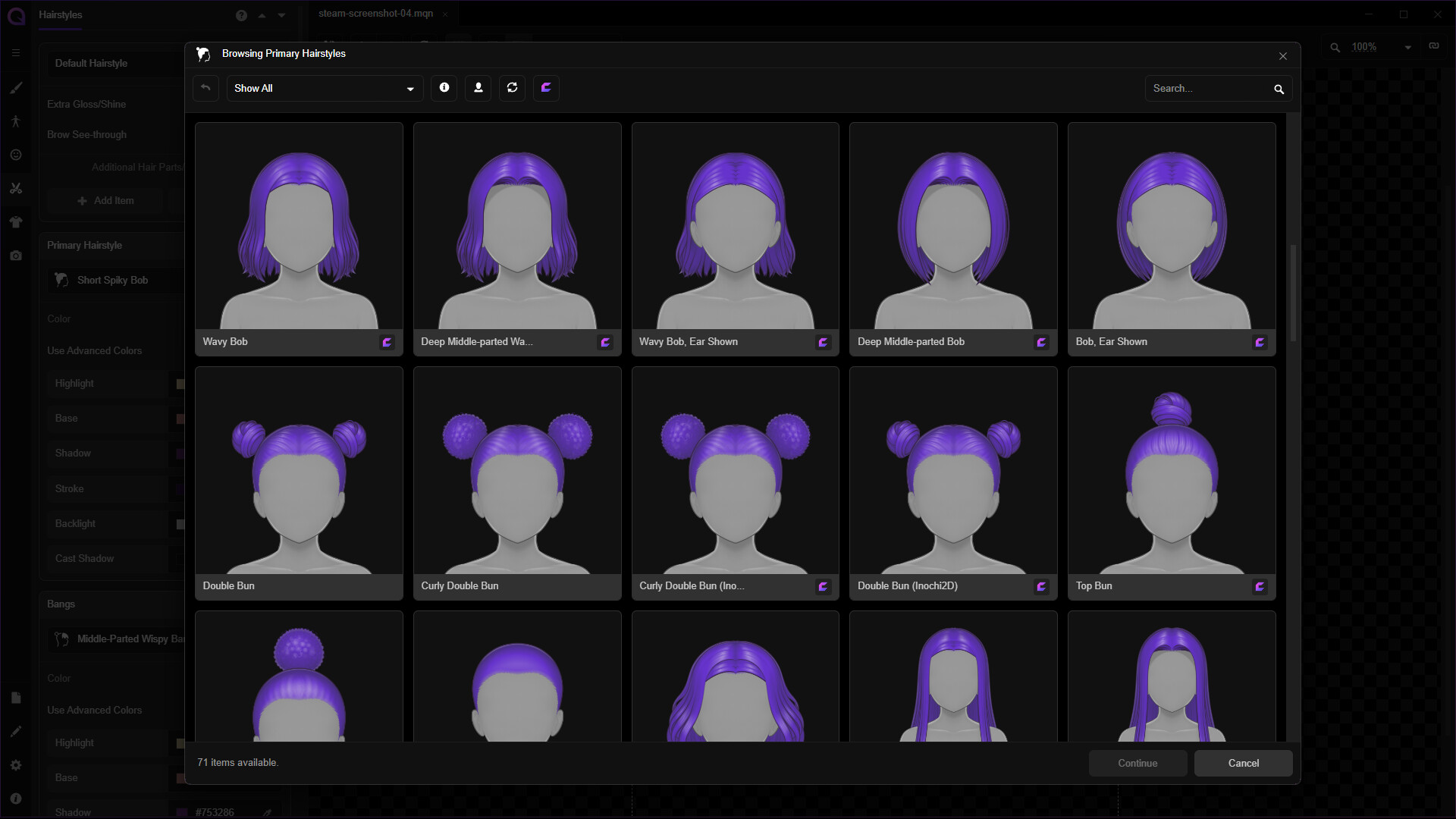Open the Show All filter dropdown
Screen dimensions: 1456x819
[x=324, y=88]
